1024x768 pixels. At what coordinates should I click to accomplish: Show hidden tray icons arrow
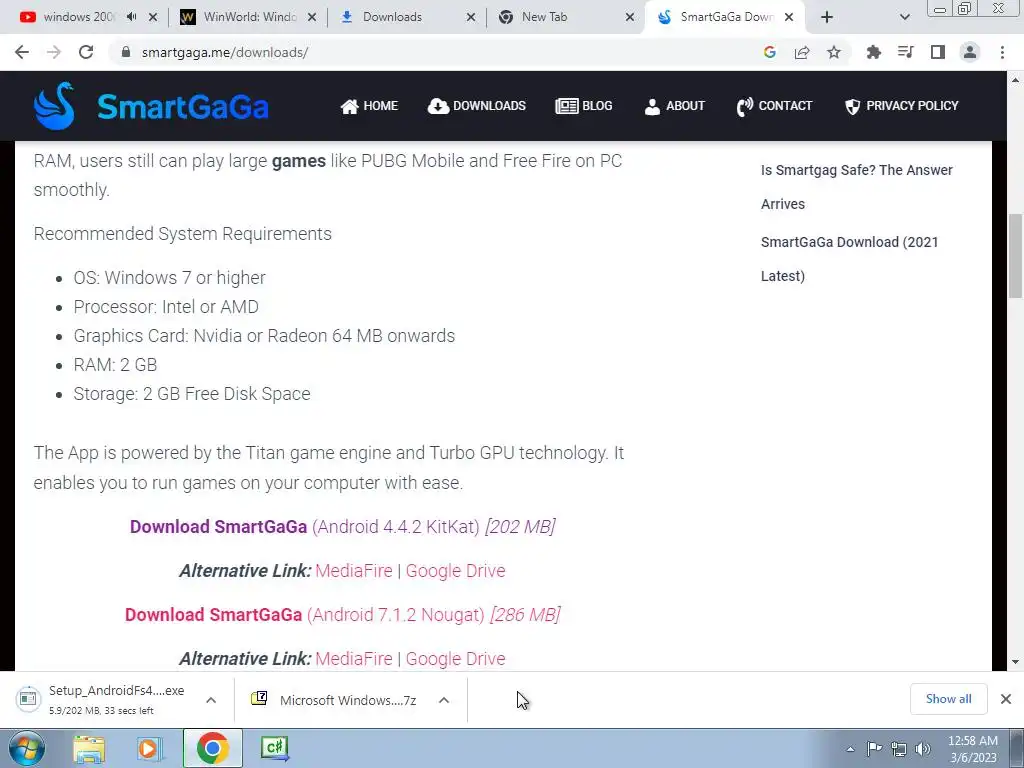pyautogui.click(x=850, y=749)
